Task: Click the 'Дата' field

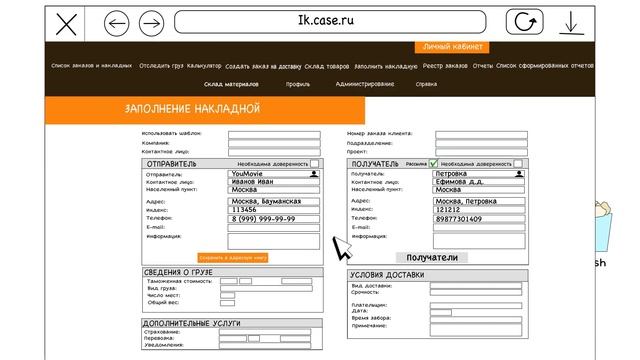Action: 441,312
